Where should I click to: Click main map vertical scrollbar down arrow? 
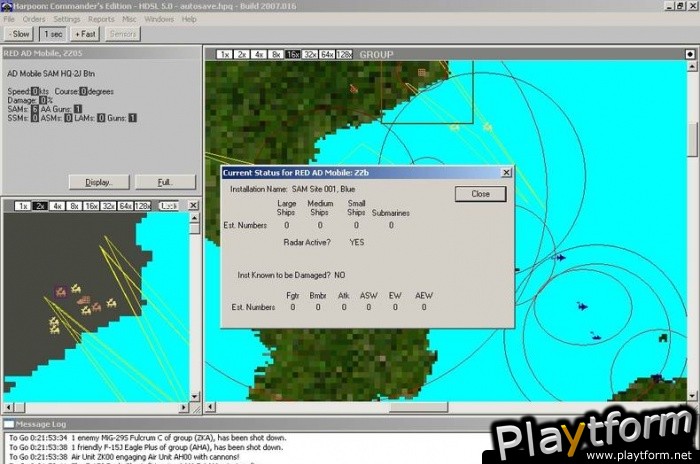click(692, 396)
